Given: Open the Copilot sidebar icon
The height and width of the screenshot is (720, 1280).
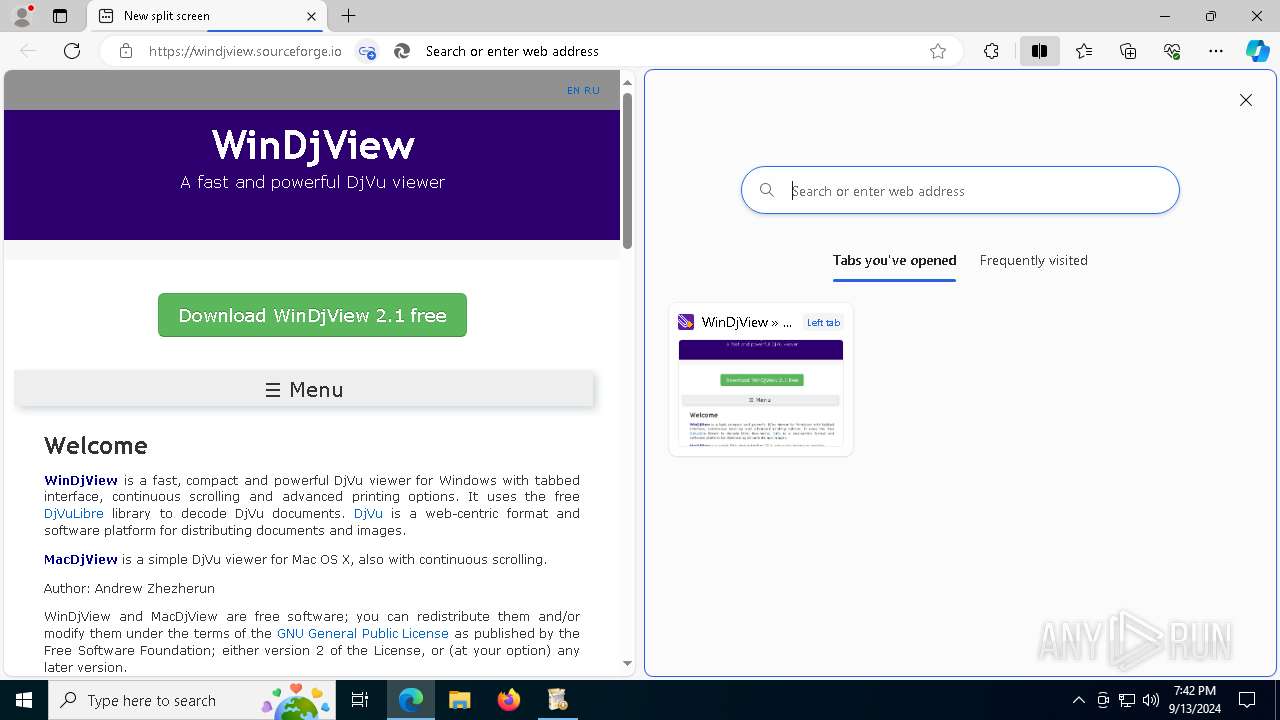Looking at the screenshot, I should [1257, 51].
